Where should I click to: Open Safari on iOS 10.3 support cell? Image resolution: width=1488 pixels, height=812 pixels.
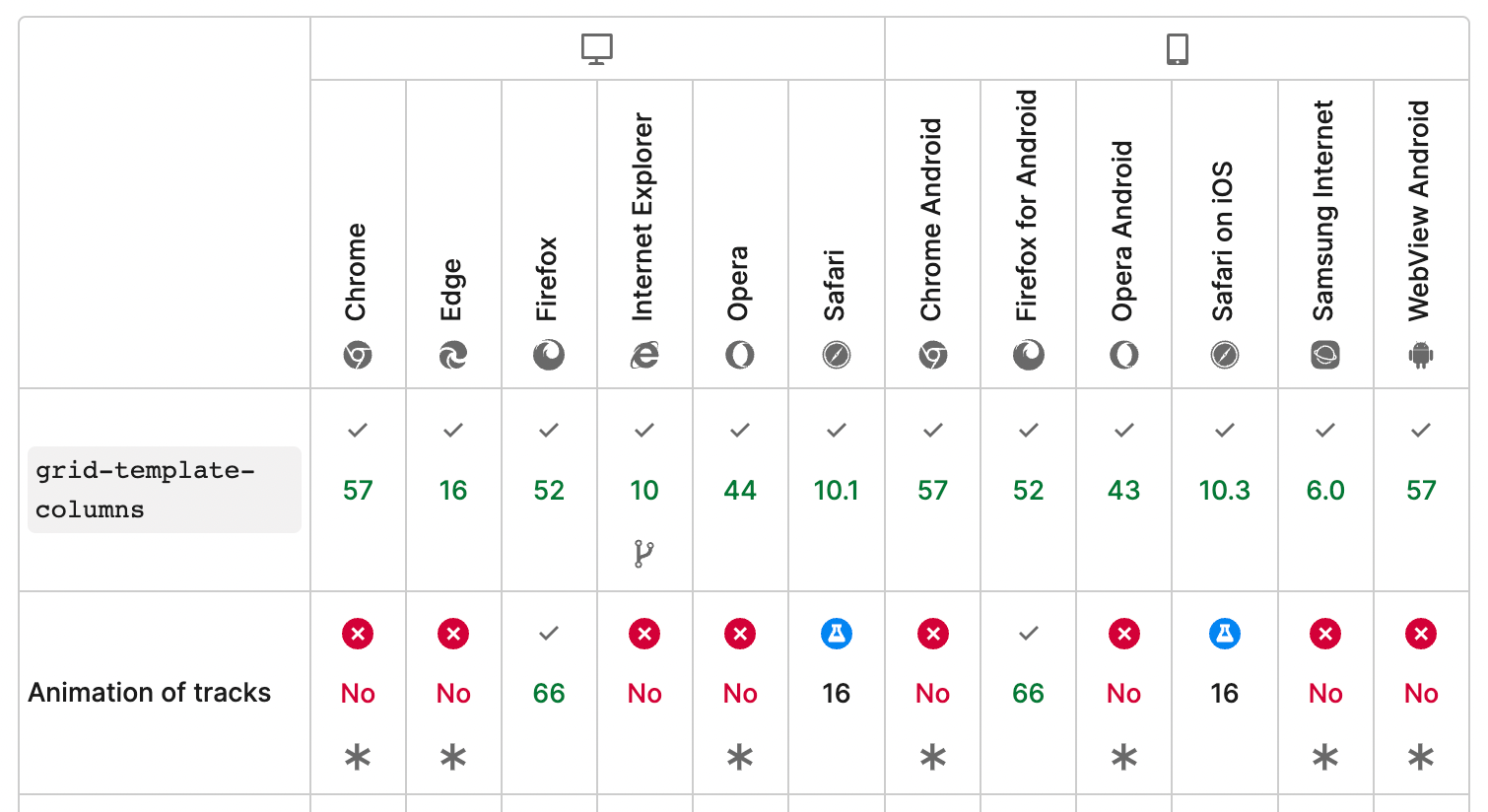pyautogui.click(x=1224, y=490)
